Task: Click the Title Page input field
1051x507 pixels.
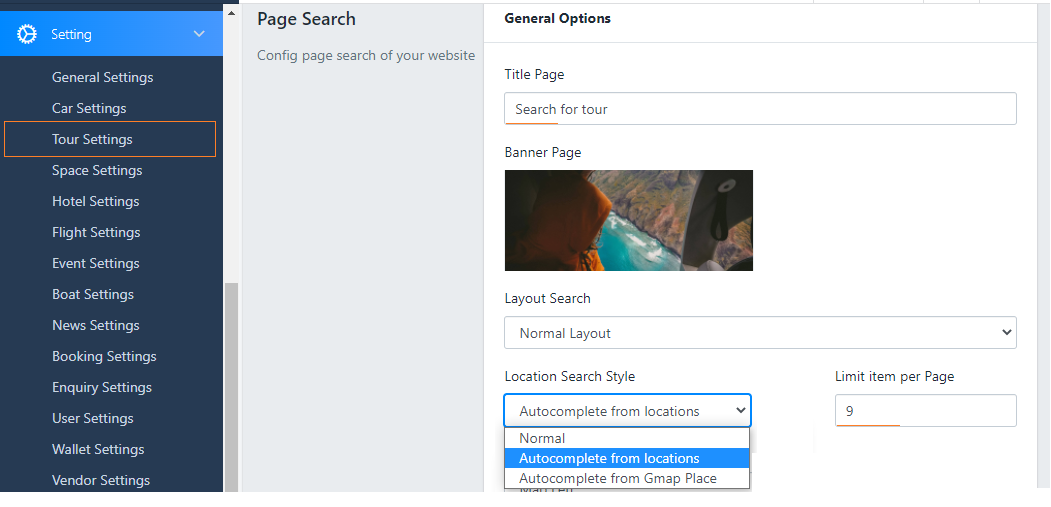Action: pyautogui.click(x=760, y=109)
